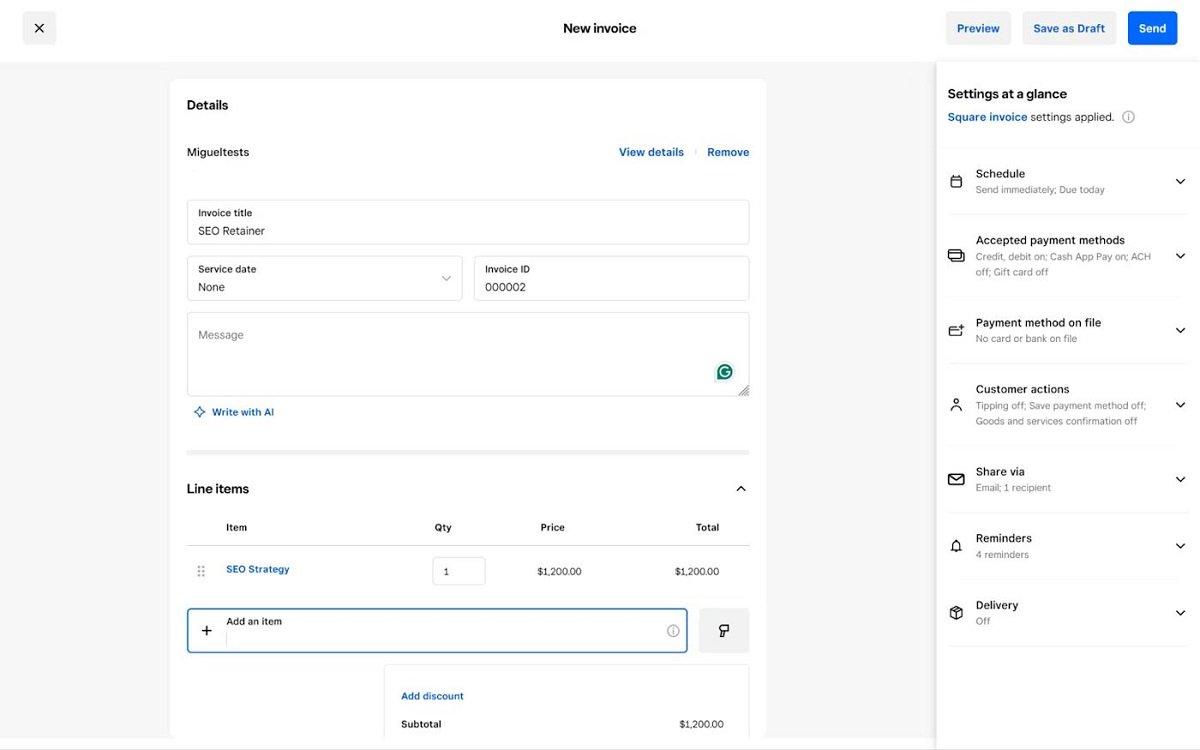
Task: Click into the Invoice title field
Action: (x=467, y=231)
